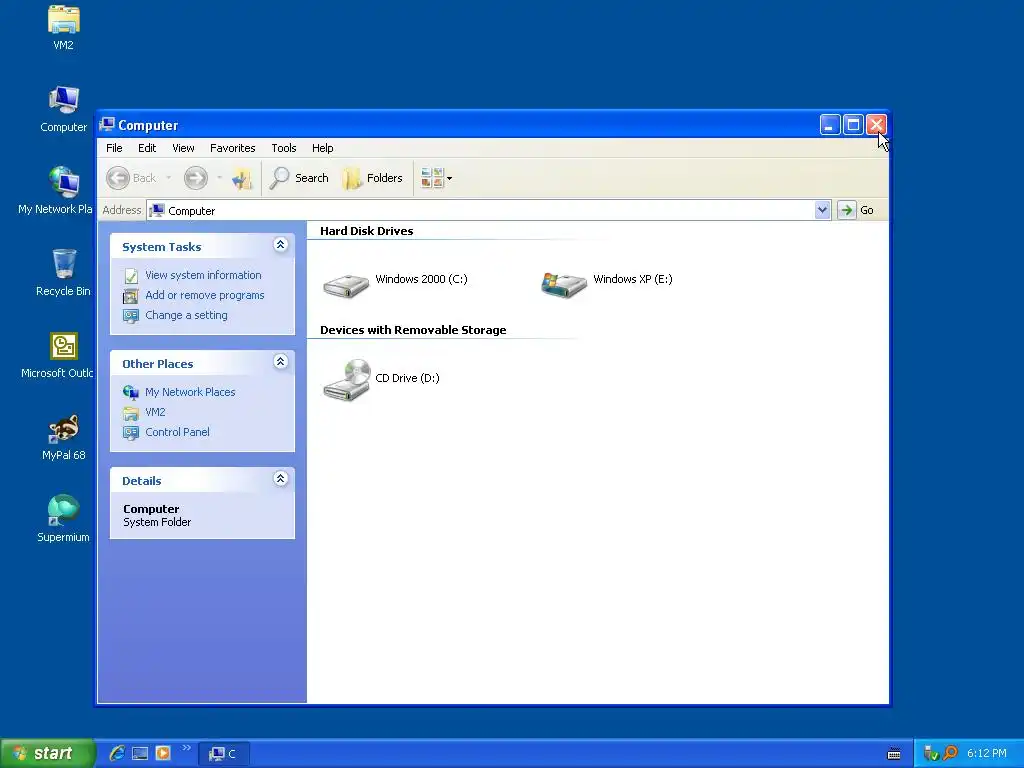Viewport: 1024px width, 768px height.
Task: Select the Windows XP (E:) drive icon
Action: pos(564,285)
